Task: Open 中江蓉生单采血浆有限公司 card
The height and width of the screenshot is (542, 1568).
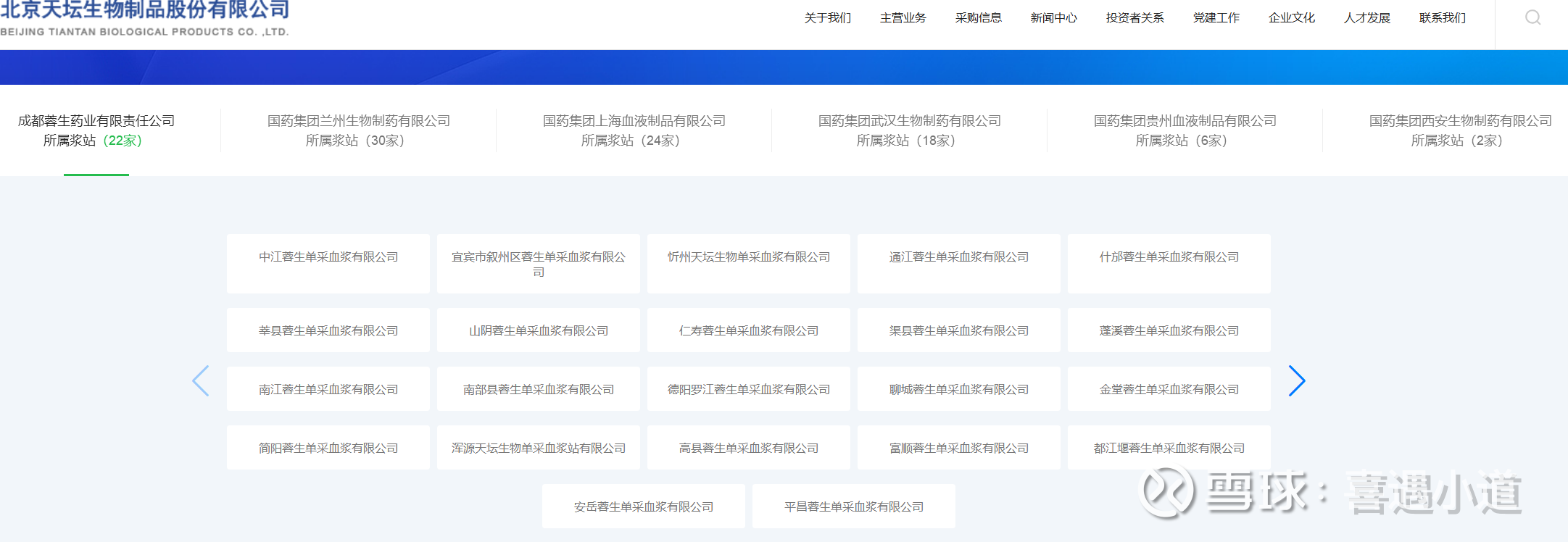Action: pyautogui.click(x=328, y=264)
